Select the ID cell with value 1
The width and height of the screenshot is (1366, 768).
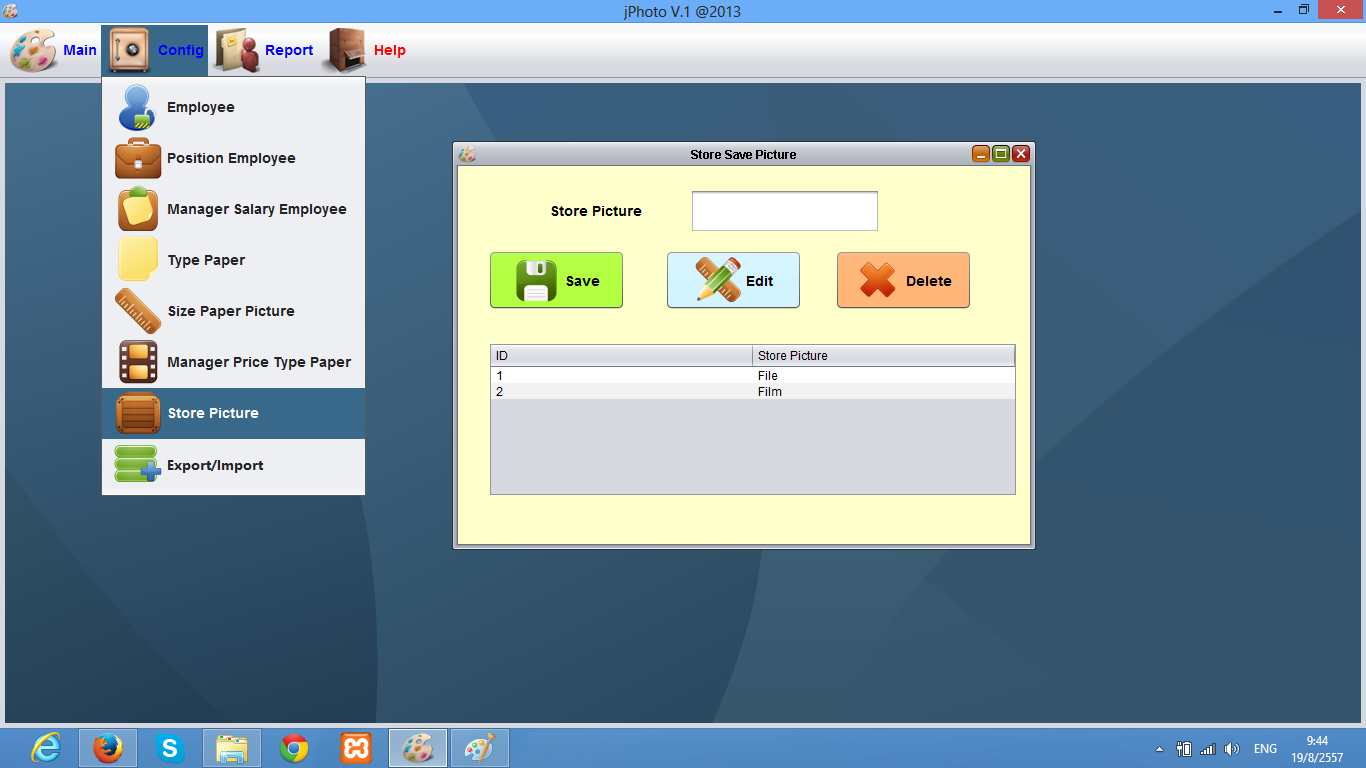pyautogui.click(x=622, y=376)
